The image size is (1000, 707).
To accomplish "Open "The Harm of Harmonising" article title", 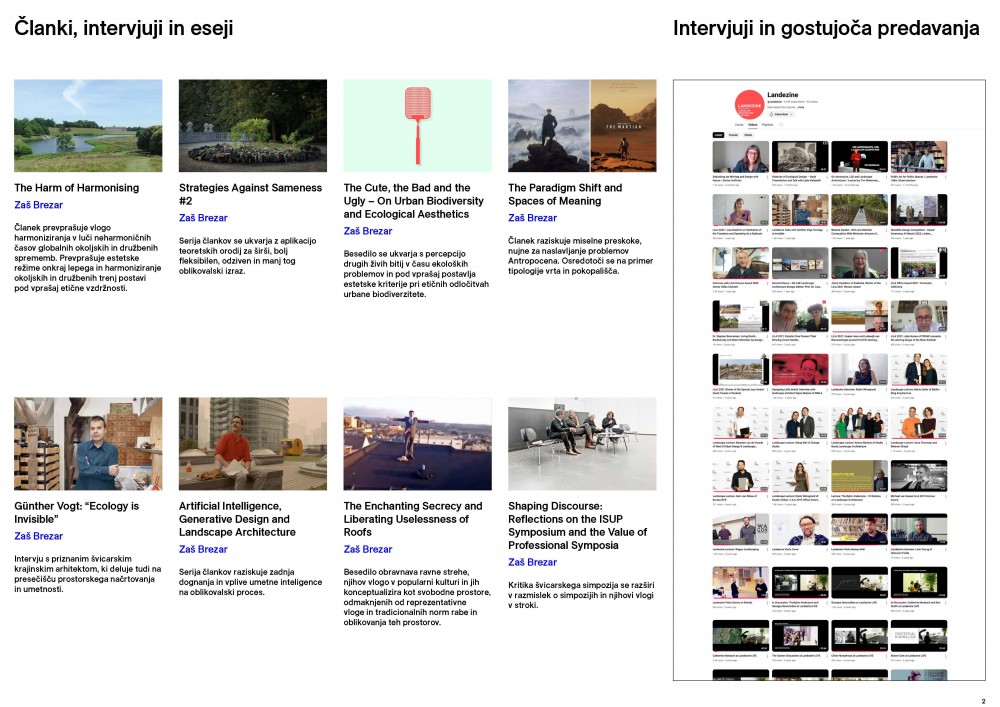I will (76, 188).
